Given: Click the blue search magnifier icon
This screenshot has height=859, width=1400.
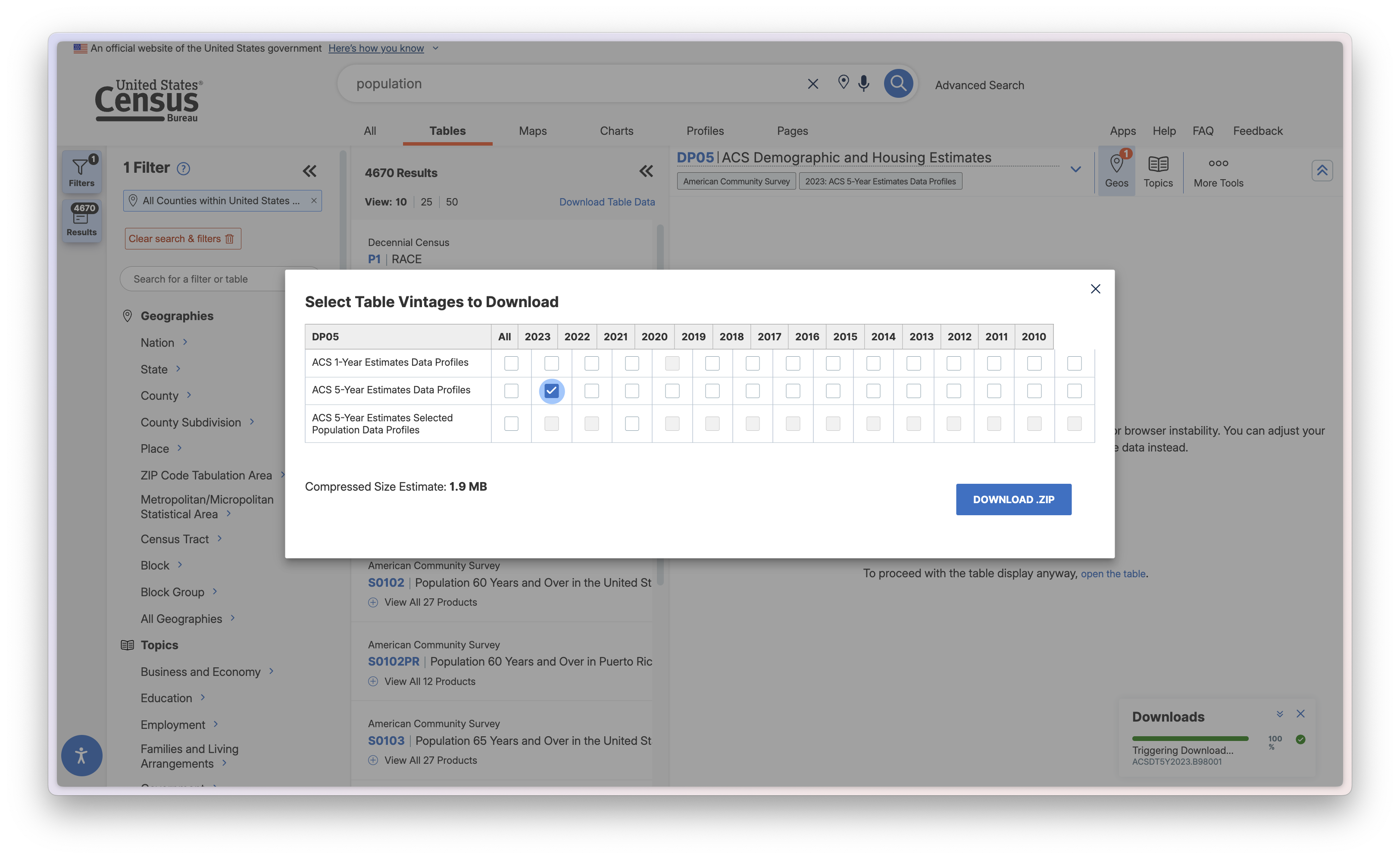Looking at the screenshot, I should point(898,84).
